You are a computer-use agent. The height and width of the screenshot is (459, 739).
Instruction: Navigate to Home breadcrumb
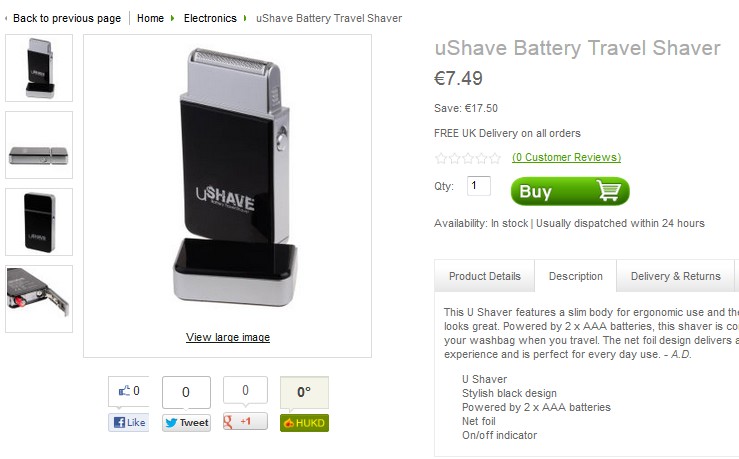pyautogui.click(x=150, y=18)
